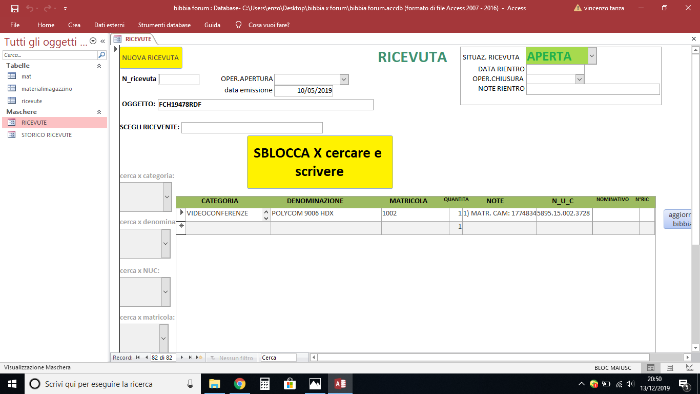The width and height of the screenshot is (700, 394).
Task: Click the navigation pane search magnifier icon
Action: click(x=102, y=55)
